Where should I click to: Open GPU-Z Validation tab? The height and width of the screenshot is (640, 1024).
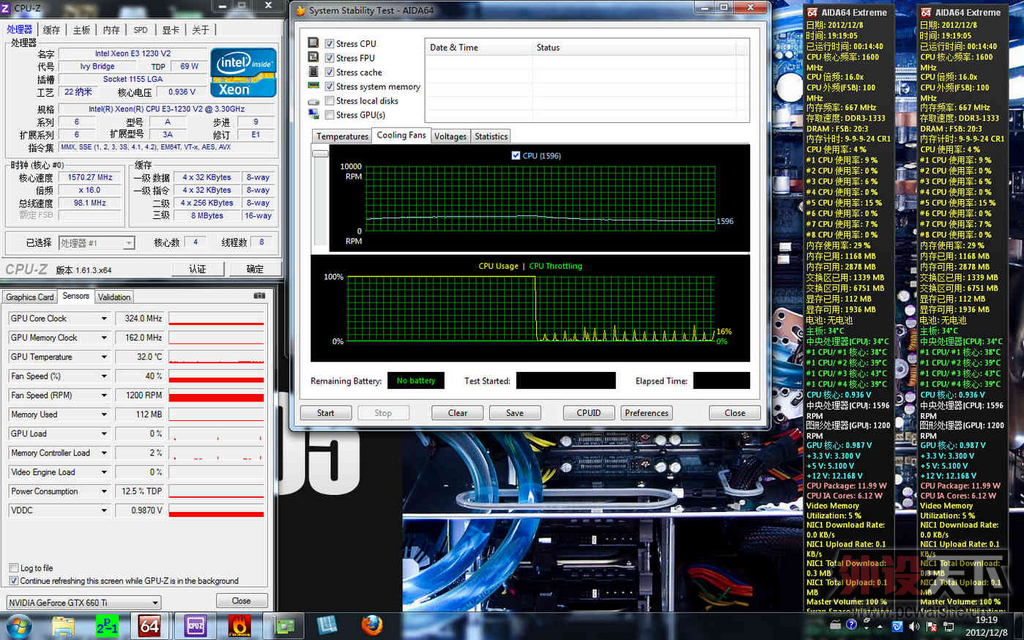114,297
